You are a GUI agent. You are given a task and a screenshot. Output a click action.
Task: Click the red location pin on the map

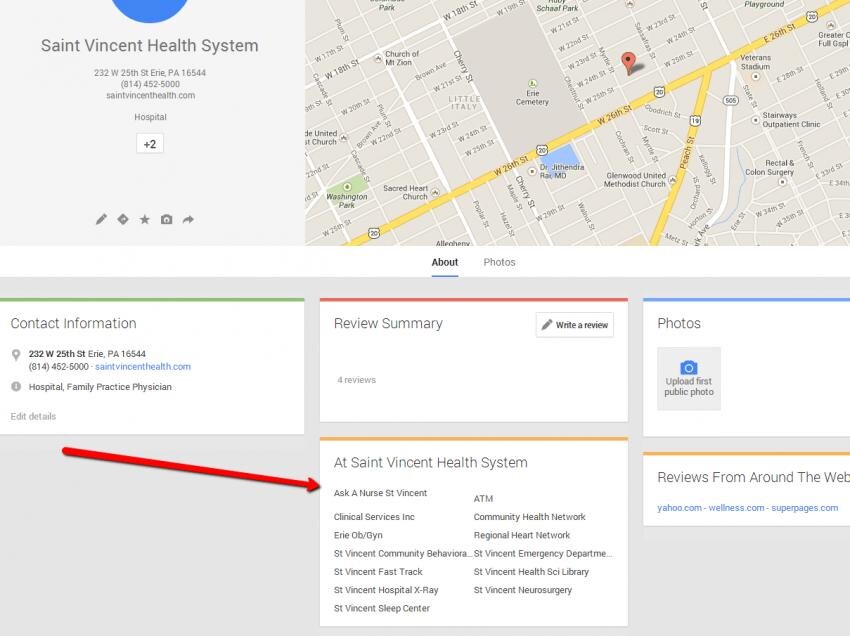pyautogui.click(x=628, y=63)
